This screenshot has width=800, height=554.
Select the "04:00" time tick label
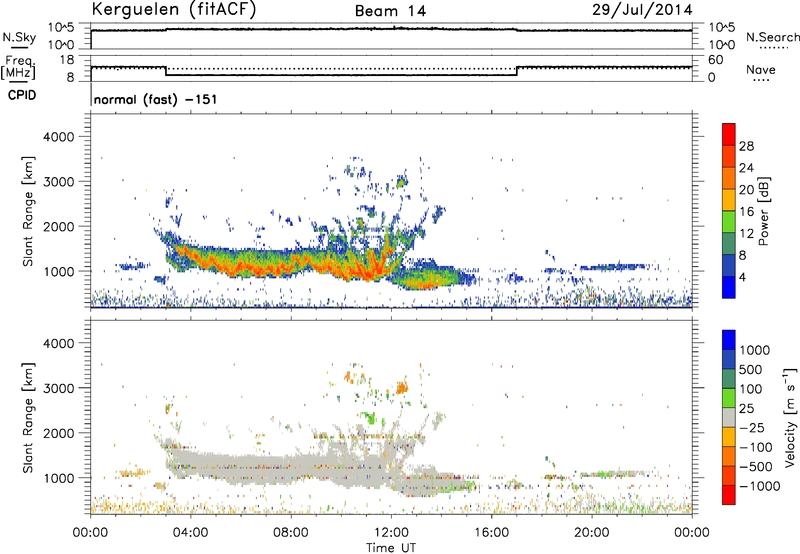click(x=190, y=533)
